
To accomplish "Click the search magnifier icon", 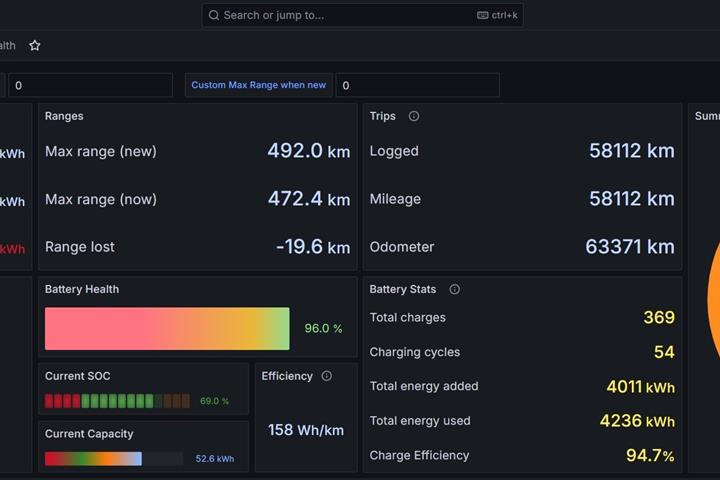I will 214,16.
